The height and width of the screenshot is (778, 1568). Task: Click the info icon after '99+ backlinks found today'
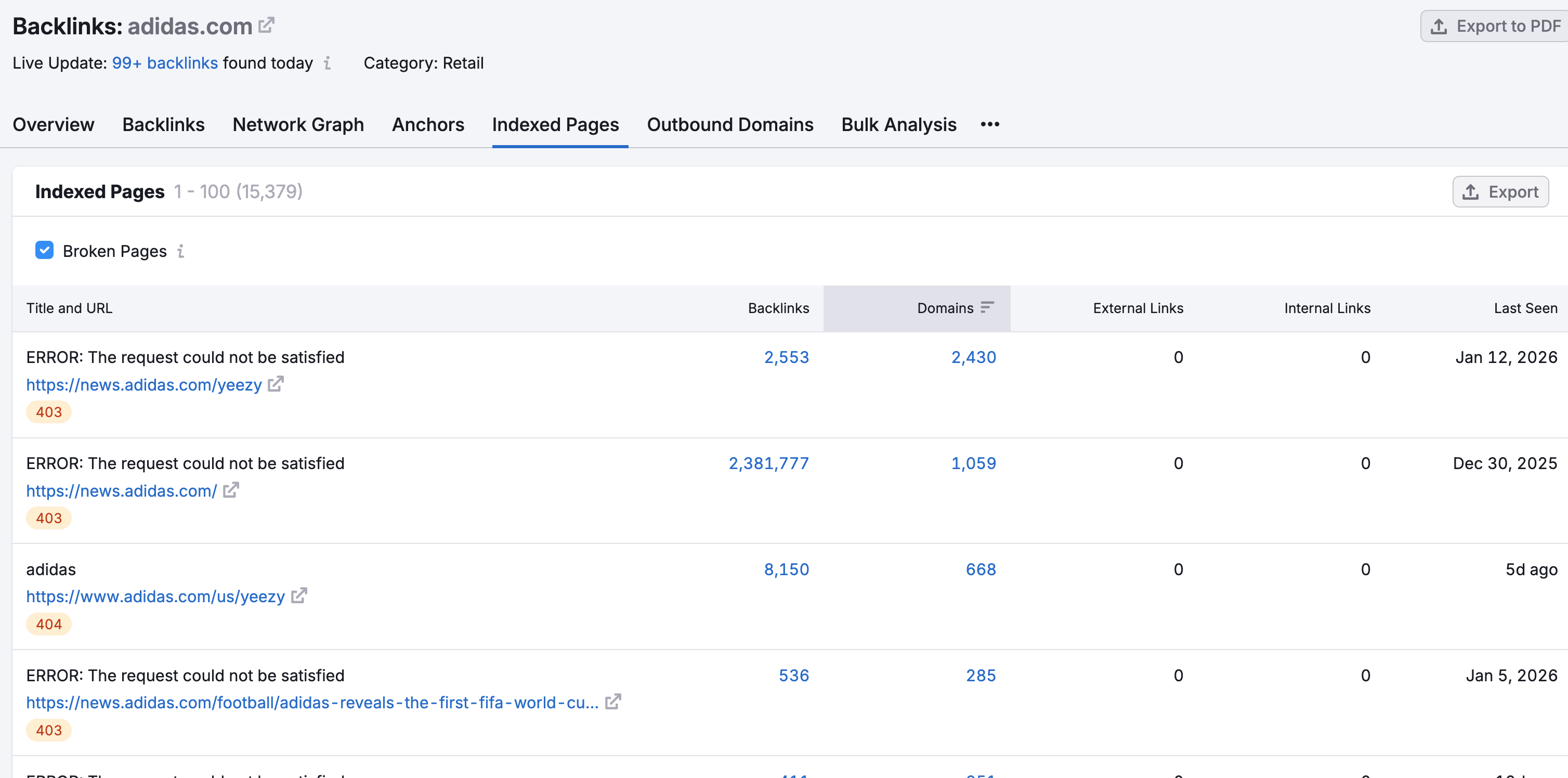pyautogui.click(x=328, y=63)
